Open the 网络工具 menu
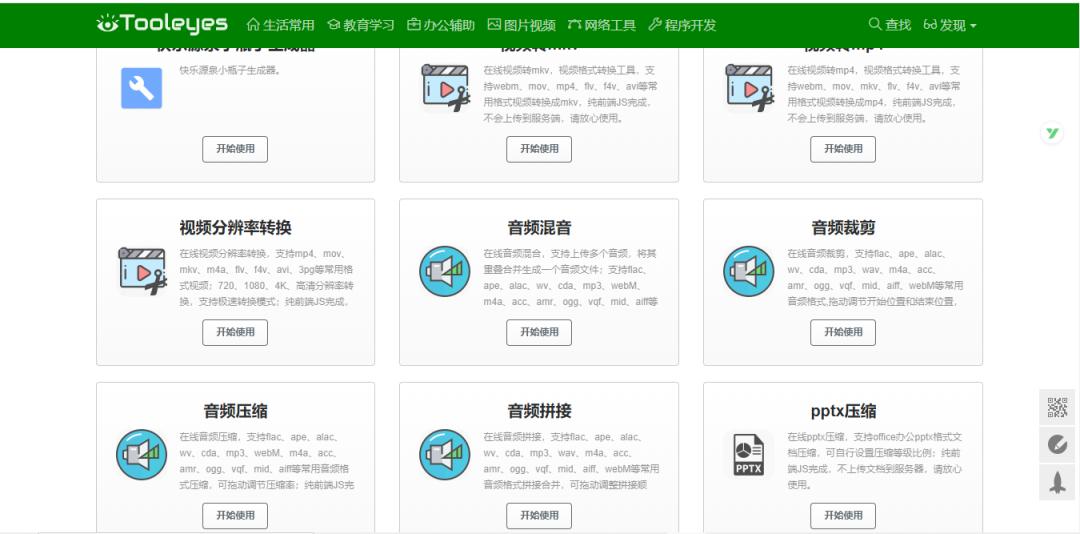 (602, 25)
